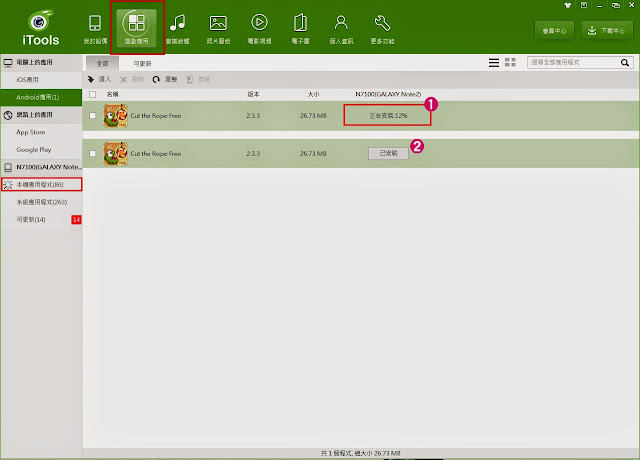This screenshot has width=640, height=460.
Task: Click the N7100(GALAXY Note2) column header
Action: coord(388,94)
